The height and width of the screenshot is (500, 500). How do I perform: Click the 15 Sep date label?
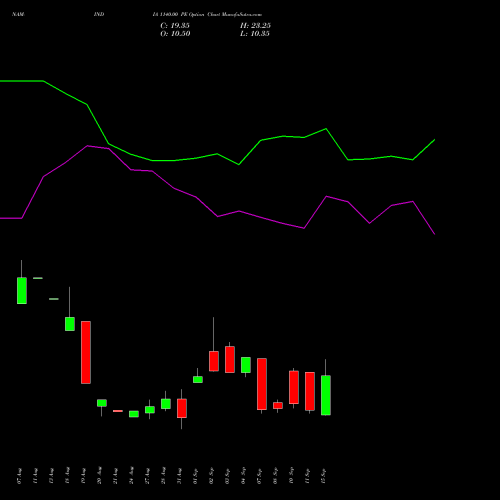click(x=323, y=476)
